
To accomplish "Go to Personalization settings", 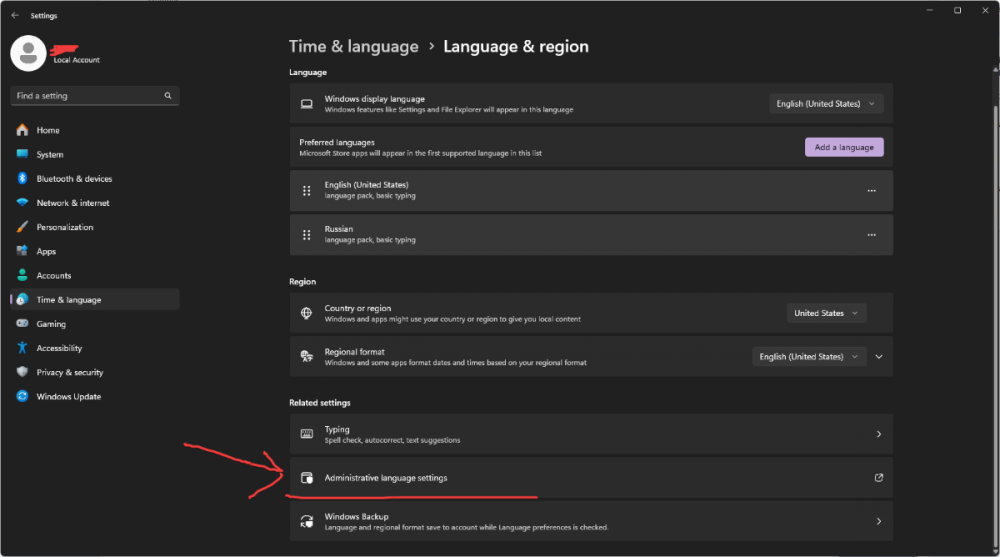I will [65, 227].
